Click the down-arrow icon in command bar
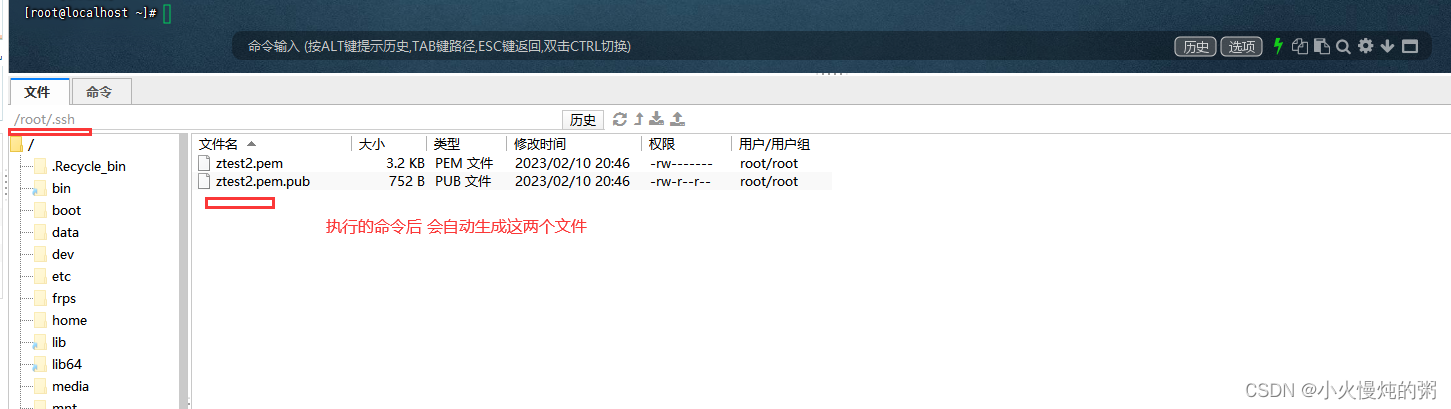 point(1387,46)
